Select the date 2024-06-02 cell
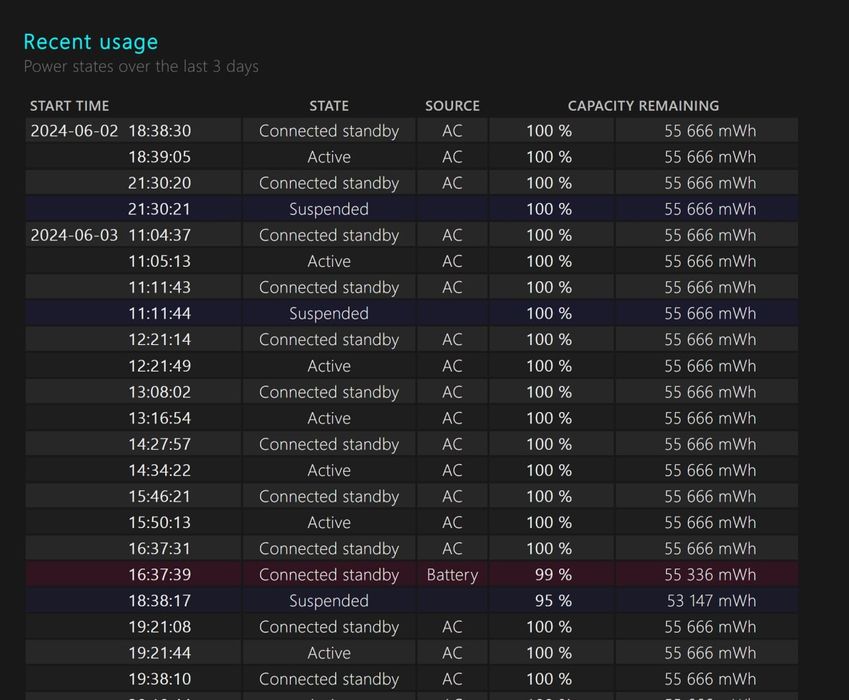The width and height of the screenshot is (849, 700). point(74,131)
